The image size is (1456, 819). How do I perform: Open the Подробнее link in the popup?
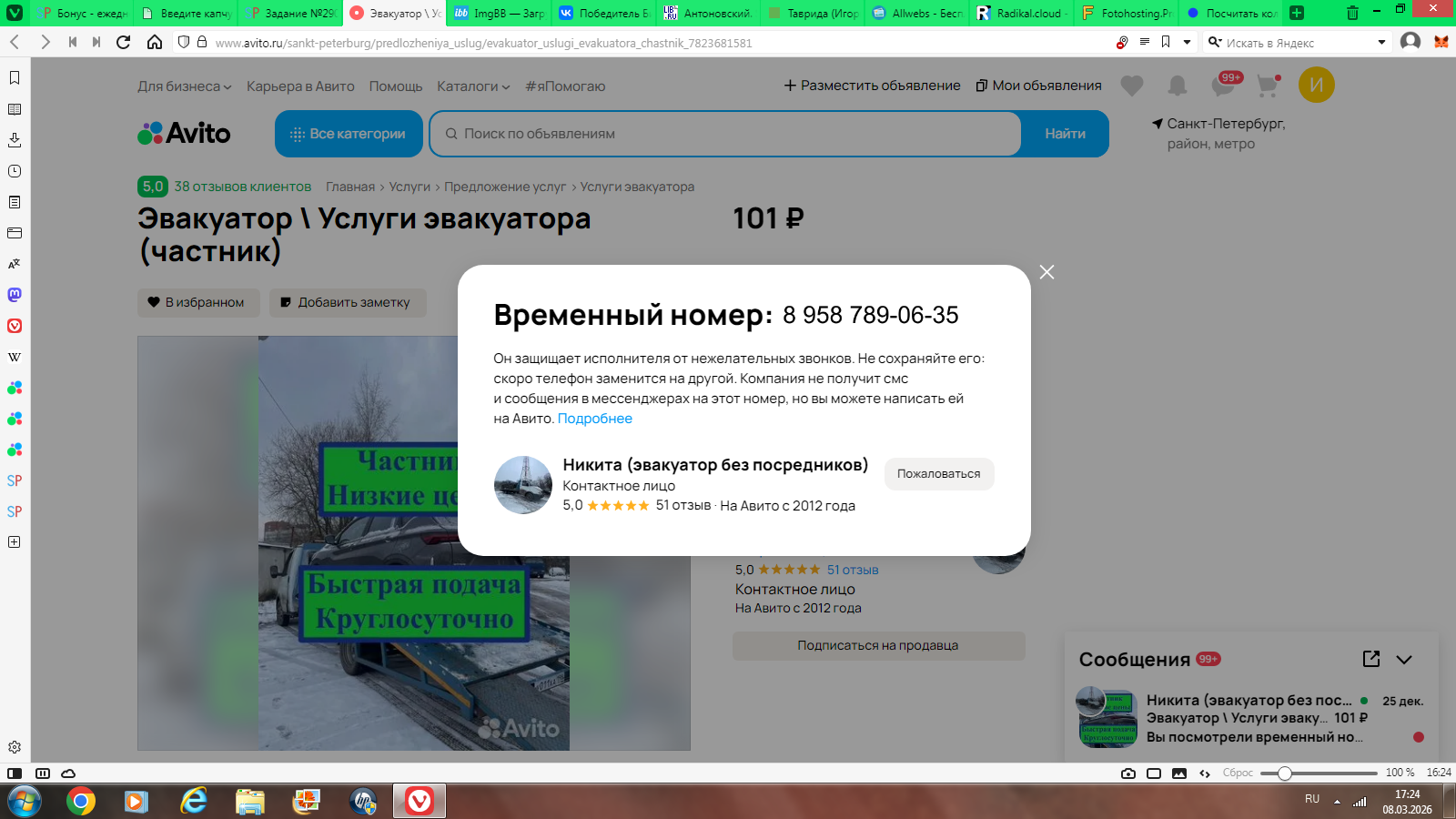[595, 419]
